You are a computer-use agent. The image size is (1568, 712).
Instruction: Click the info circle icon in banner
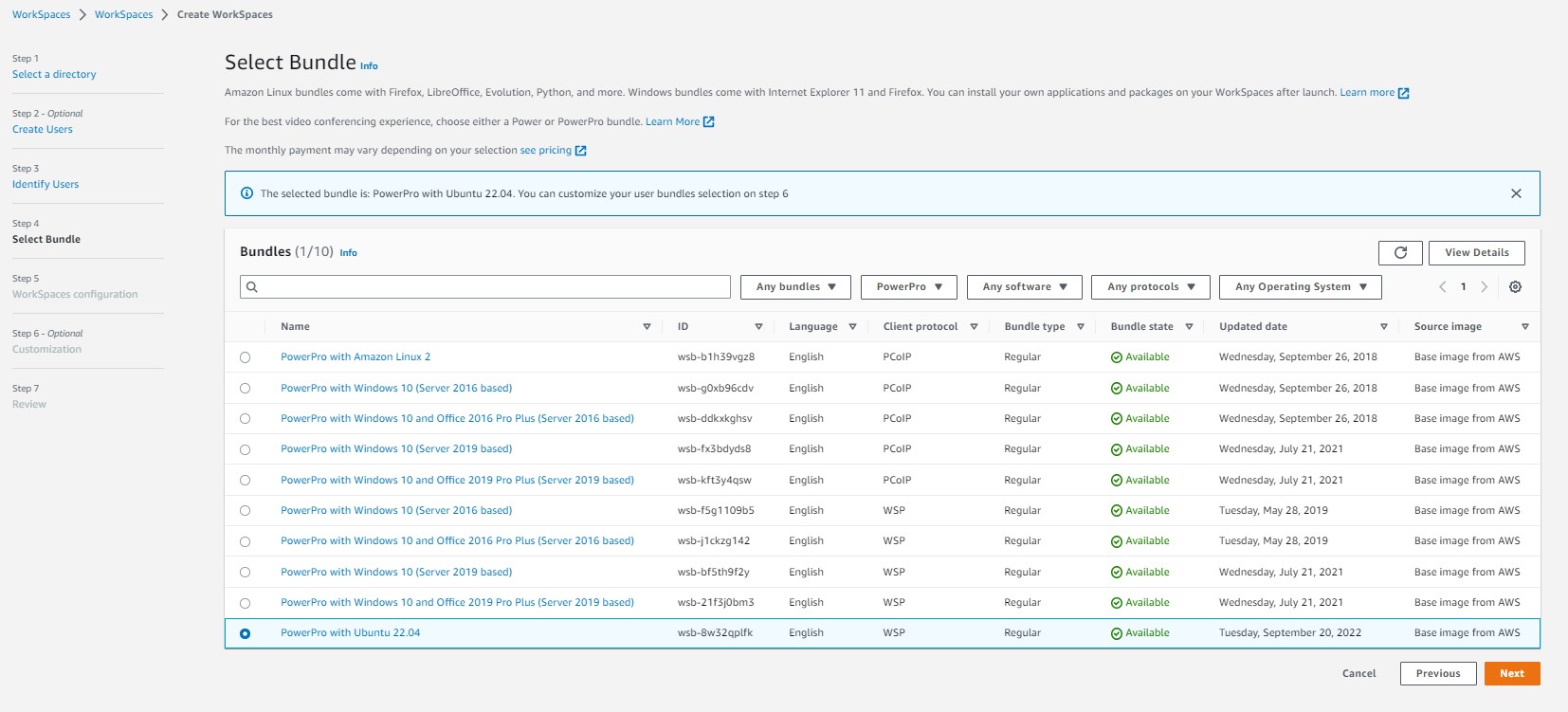click(246, 193)
